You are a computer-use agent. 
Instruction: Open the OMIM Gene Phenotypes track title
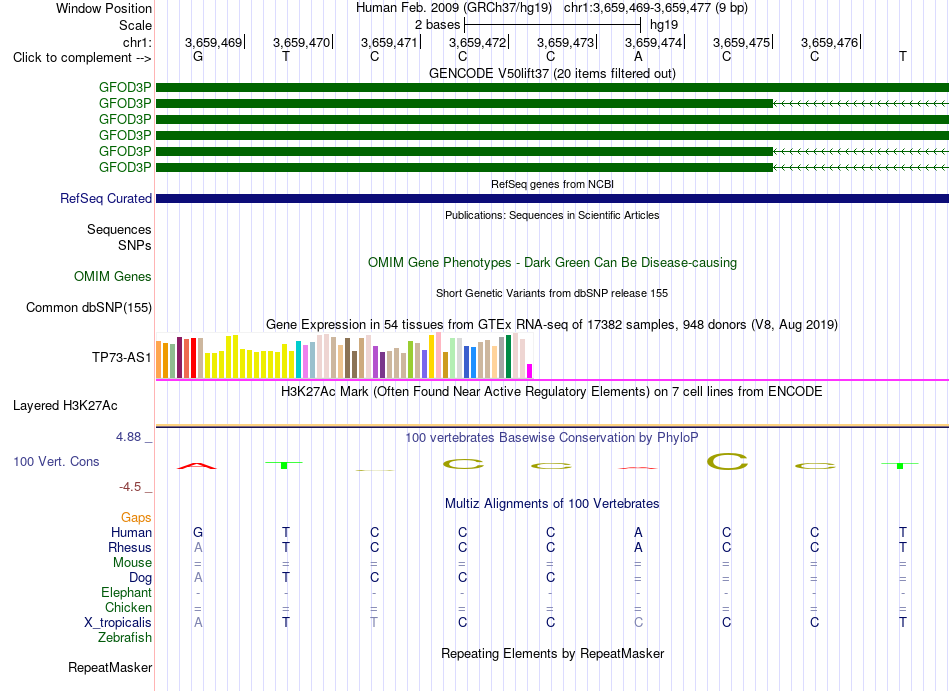pyautogui.click(x=552, y=263)
